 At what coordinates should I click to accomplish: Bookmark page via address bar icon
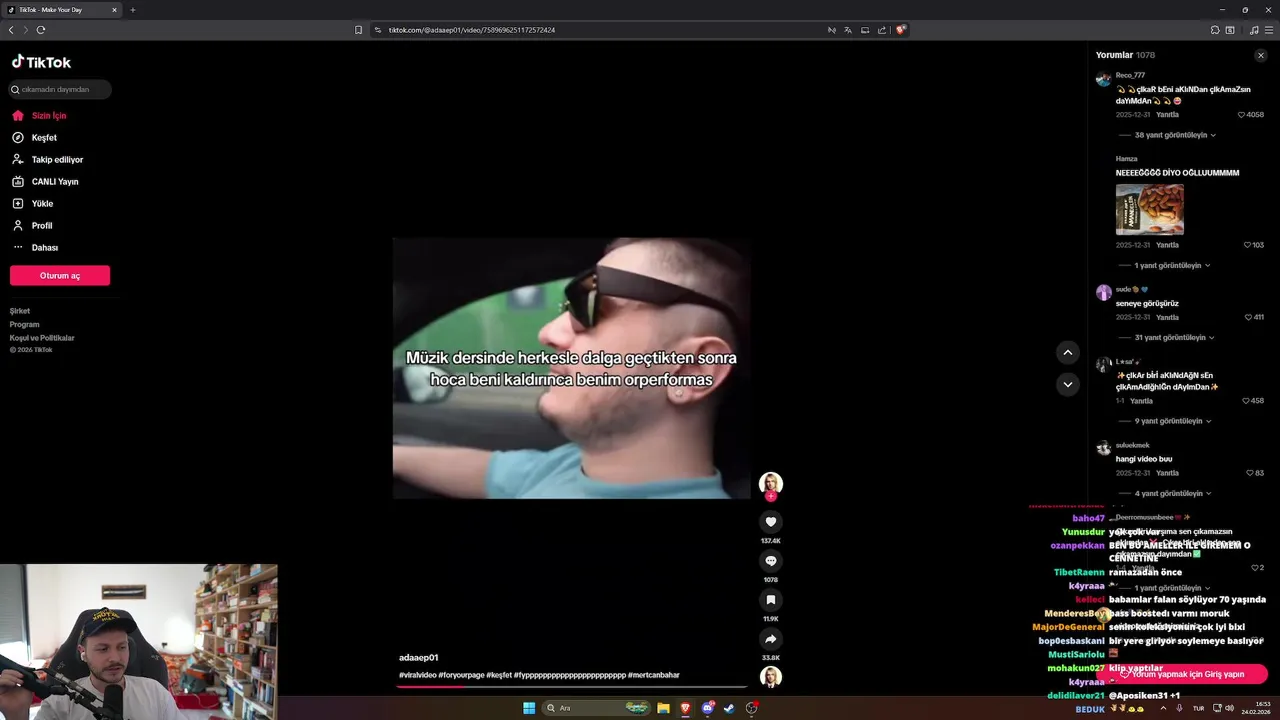pyautogui.click(x=358, y=30)
